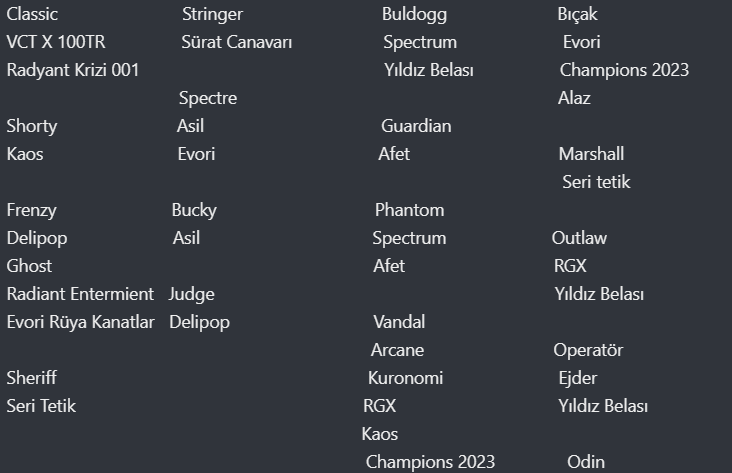Select the Guardian weapon label
This screenshot has height=473, width=732.
(416, 126)
